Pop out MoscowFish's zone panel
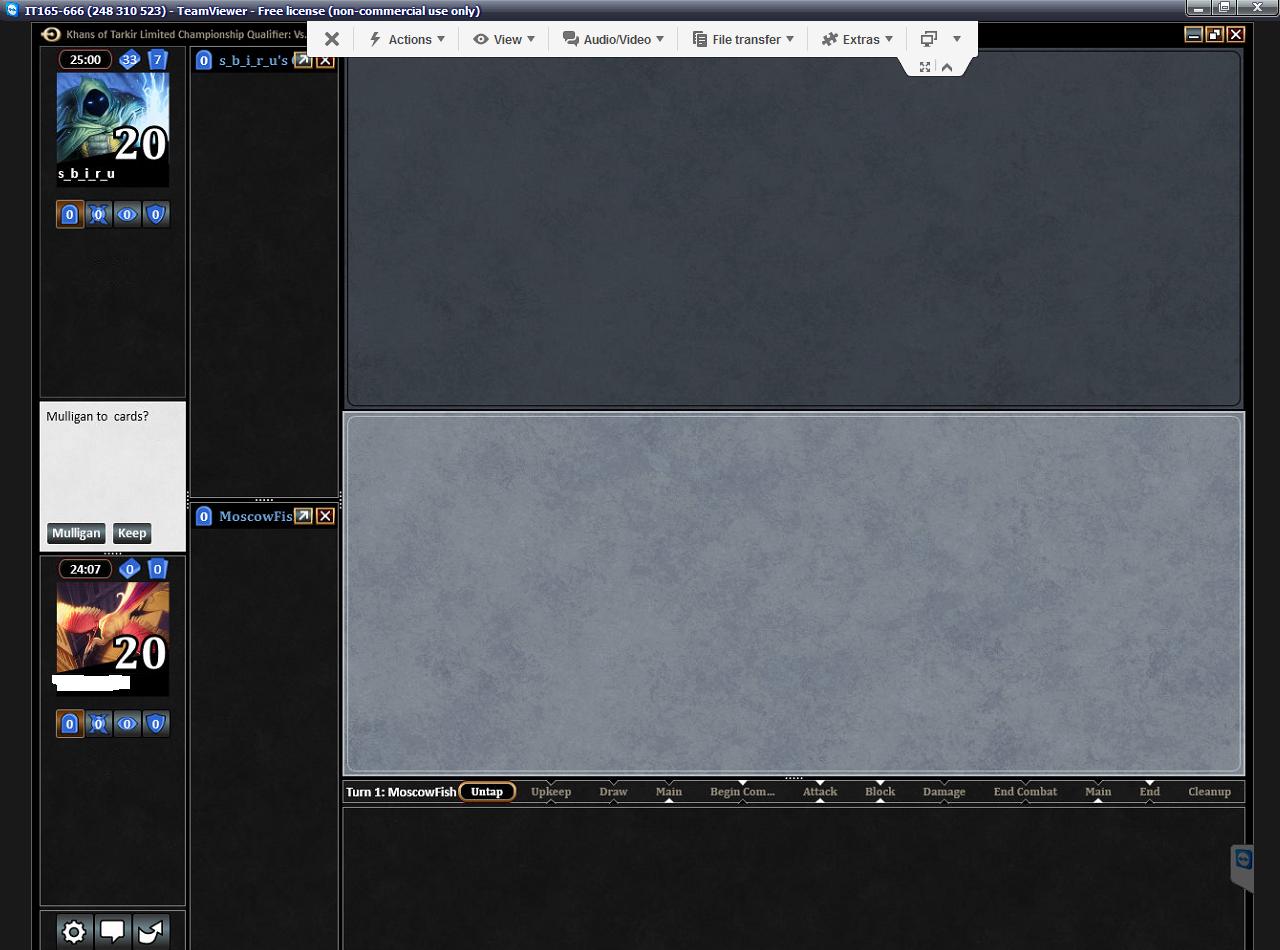1280x950 pixels. point(303,516)
